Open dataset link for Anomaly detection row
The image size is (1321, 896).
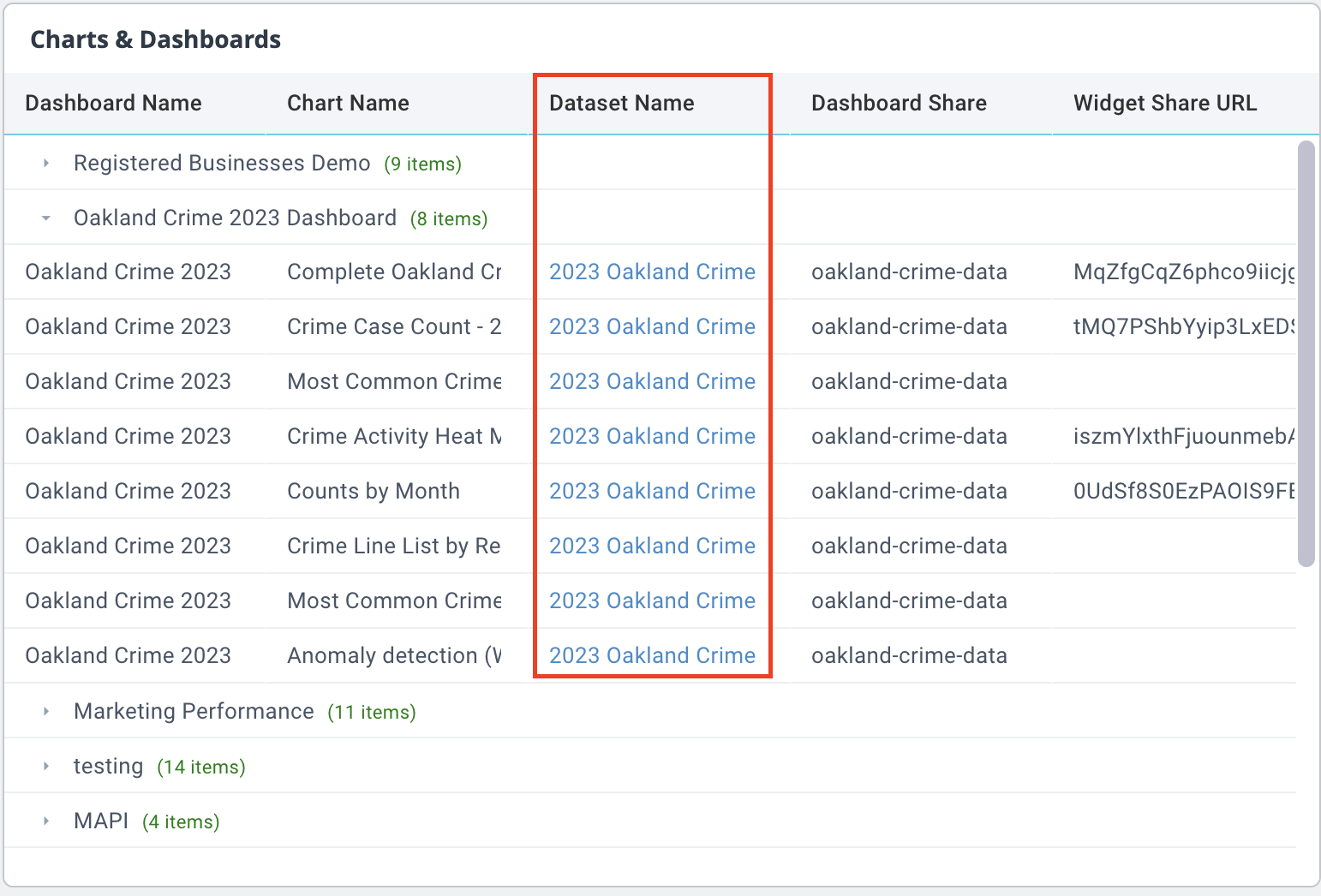pos(652,656)
